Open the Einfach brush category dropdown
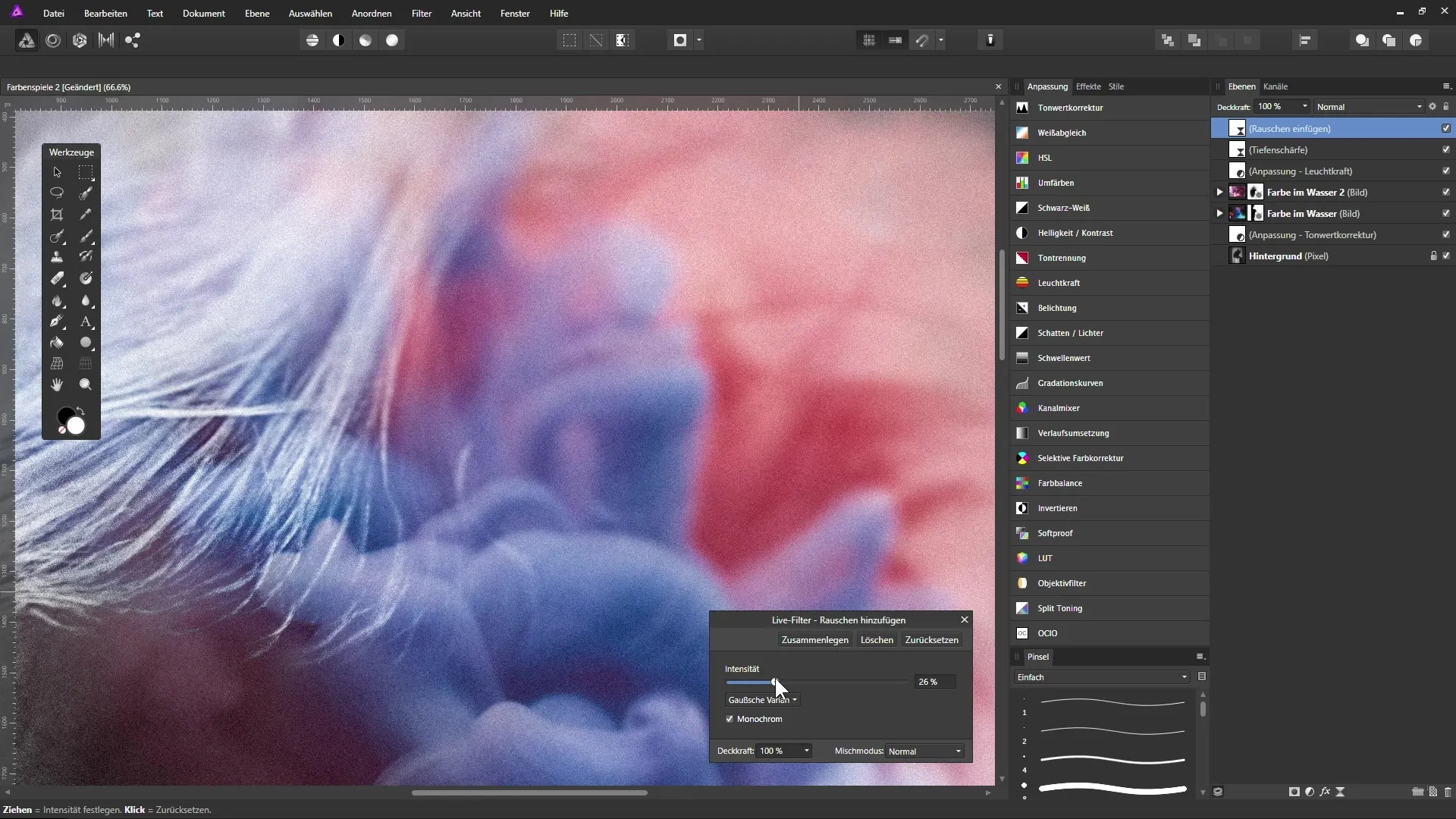1456x819 pixels. click(1102, 677)
